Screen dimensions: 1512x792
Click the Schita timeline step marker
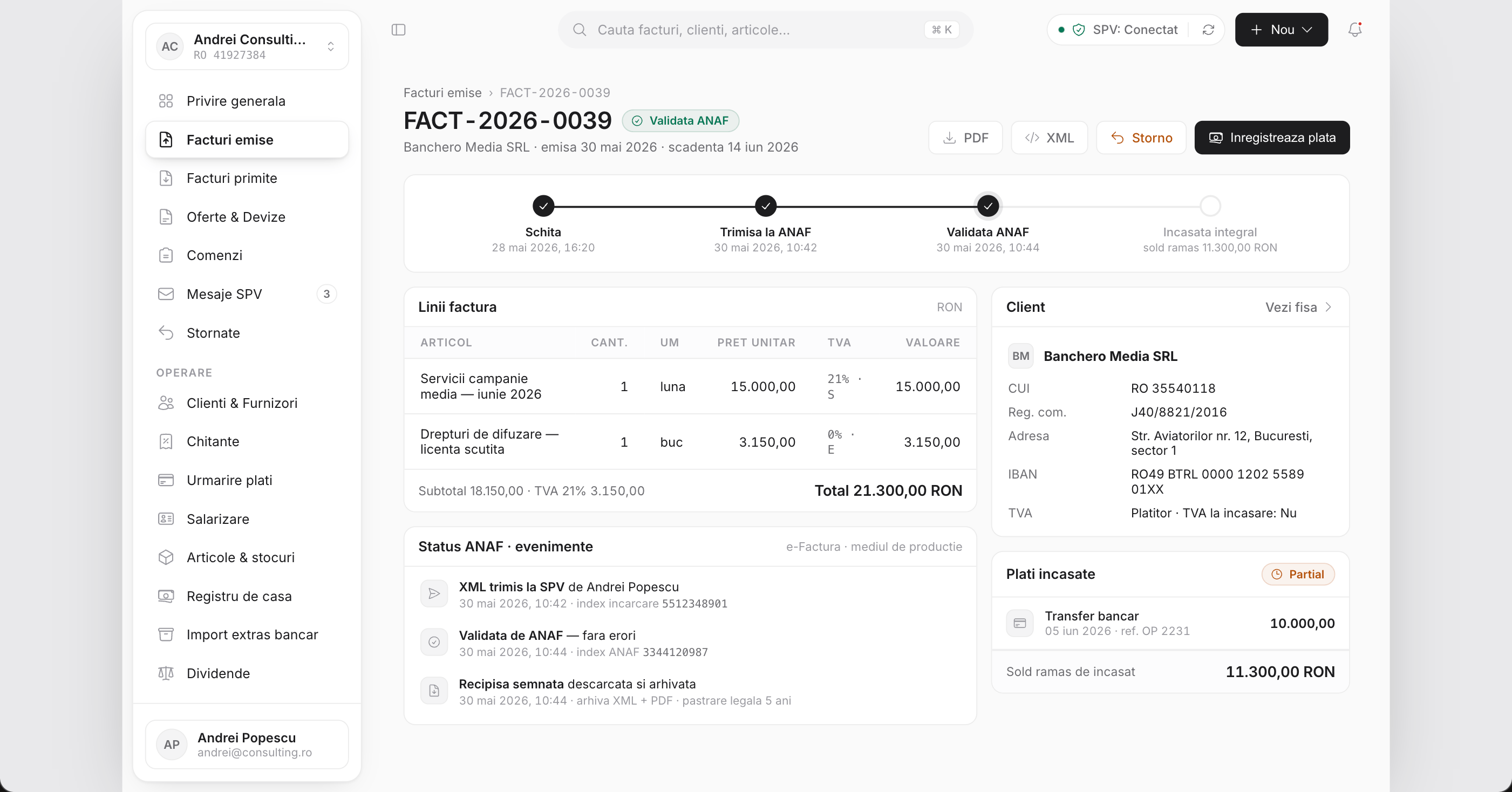tap(543, 206)
